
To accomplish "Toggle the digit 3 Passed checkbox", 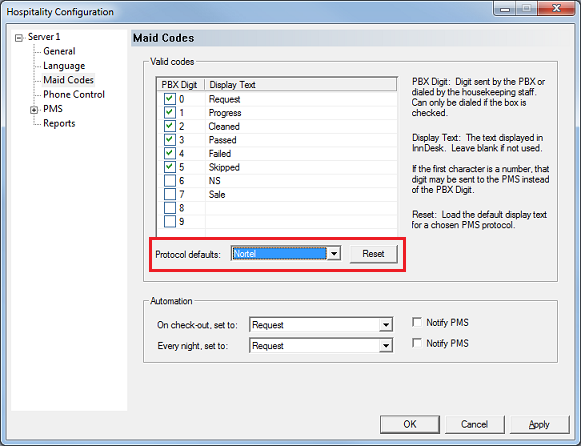I will pyautogui.click(x=170, y=140).
